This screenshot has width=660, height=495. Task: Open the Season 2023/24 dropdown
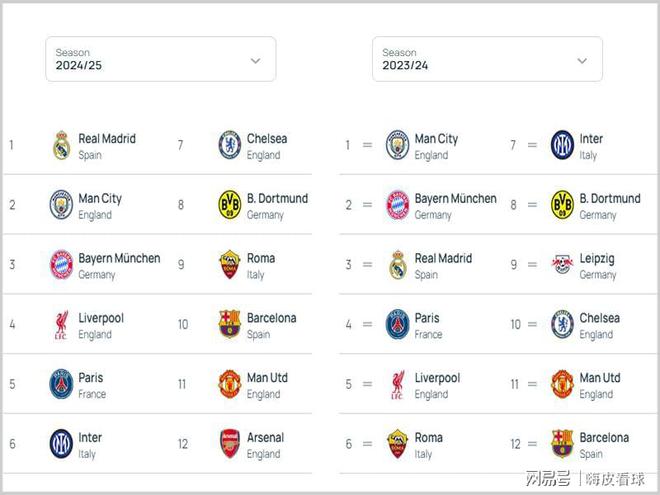pyautogui.click(x=487, y=60)
